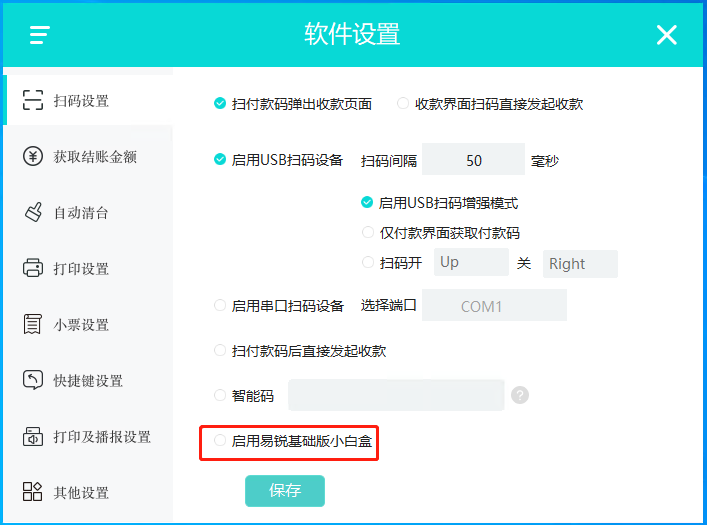The width and height of the screenshot is (707, 525).
Task: Open the scan-off key Right field
Action: [580, 264]
